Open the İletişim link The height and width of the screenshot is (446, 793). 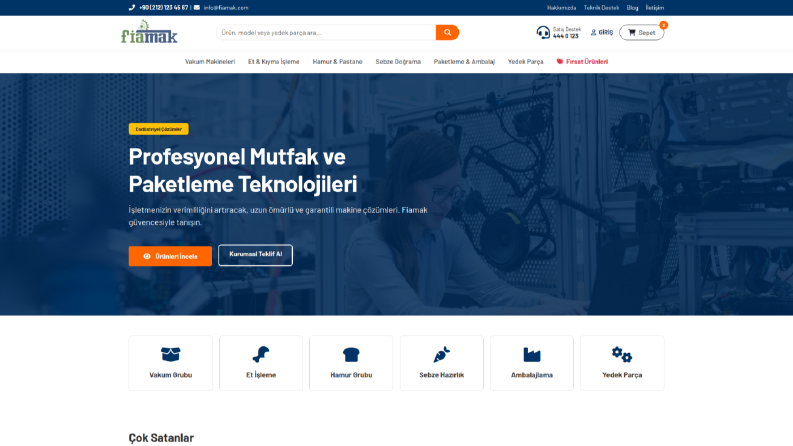pos(654,8)
